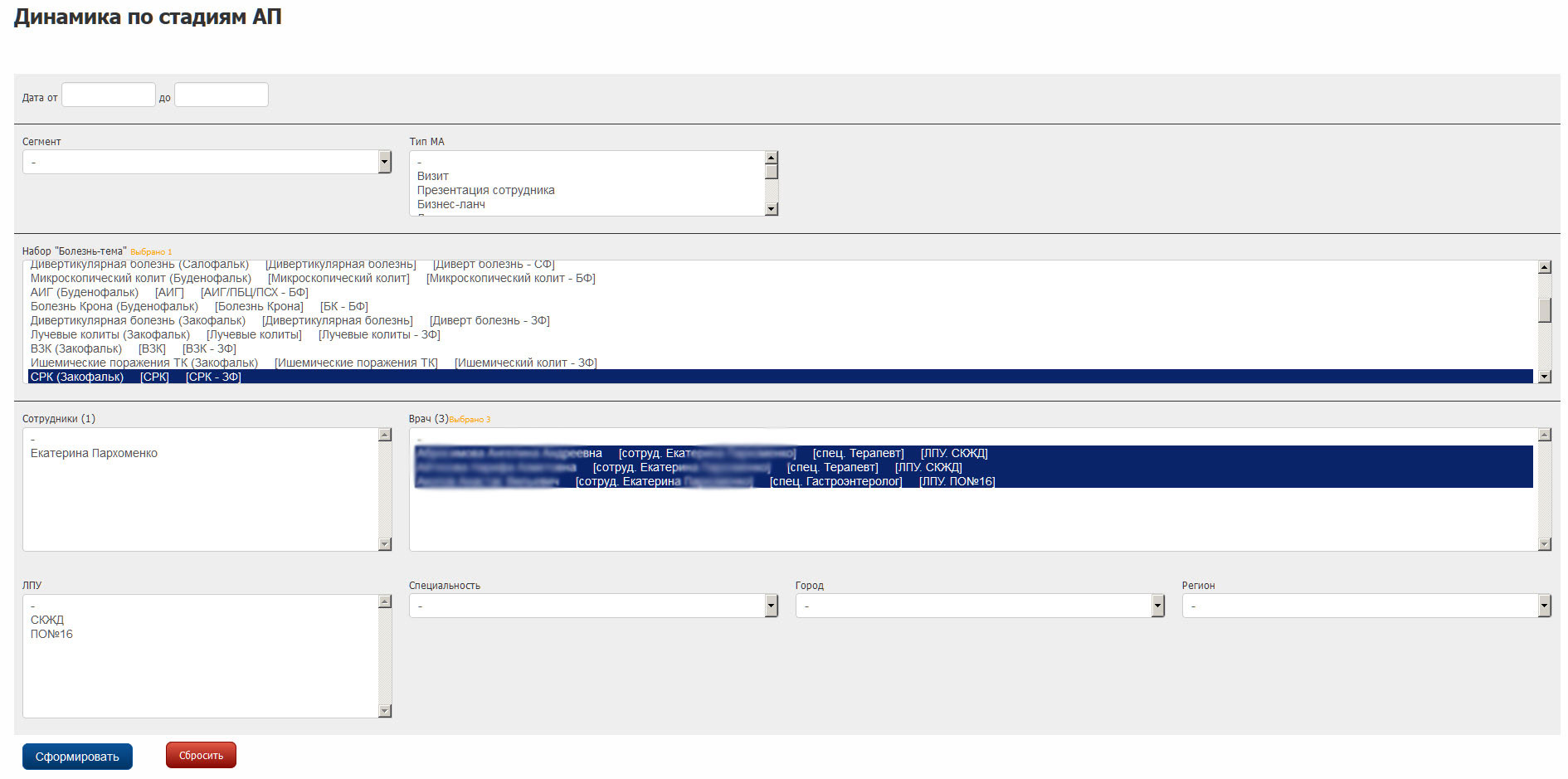Expand the Специальность dropdown
The width and height of the screenshot is (1568, 779).
point(593,606)
